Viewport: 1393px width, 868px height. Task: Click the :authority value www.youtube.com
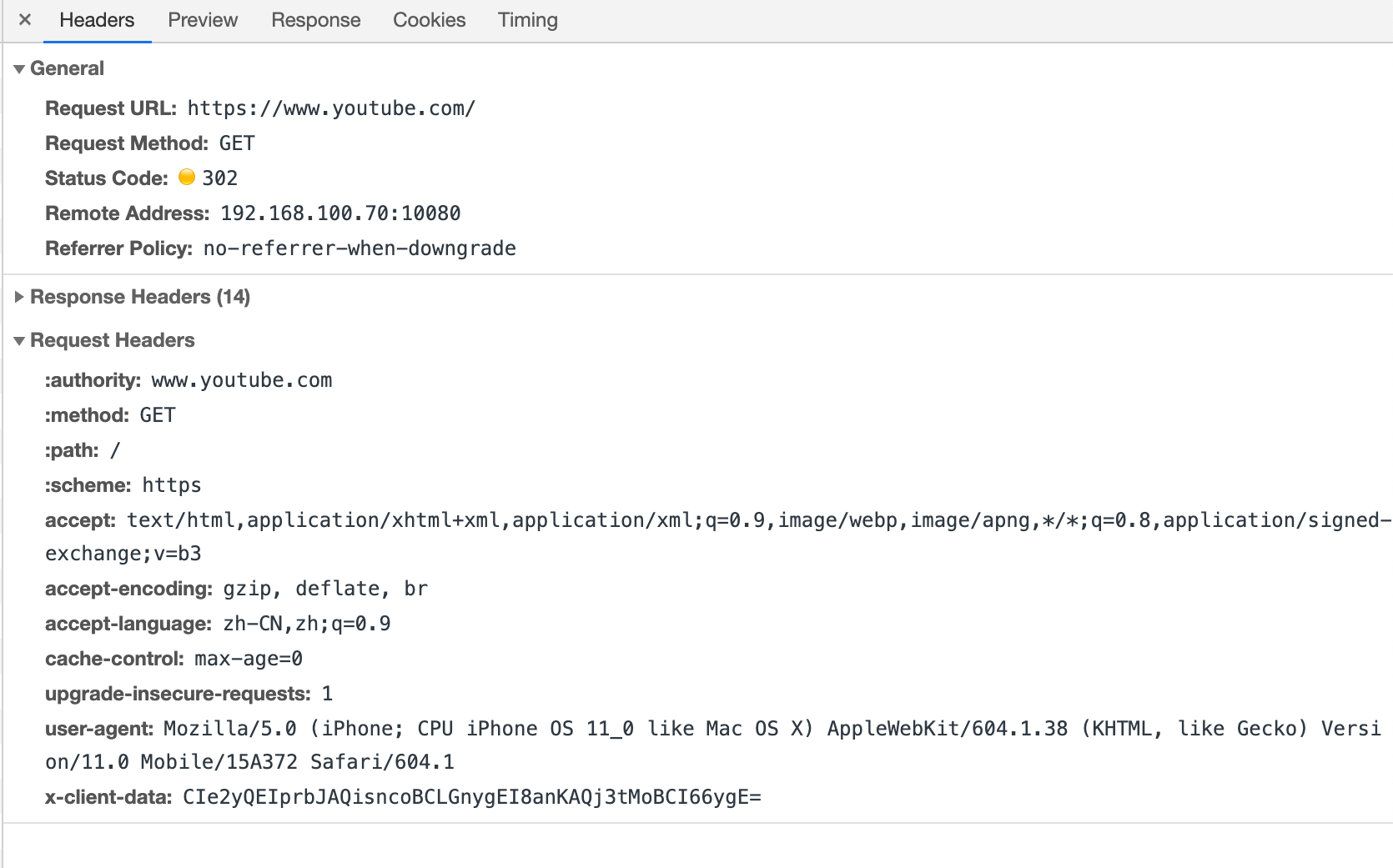tap(242, 380)
